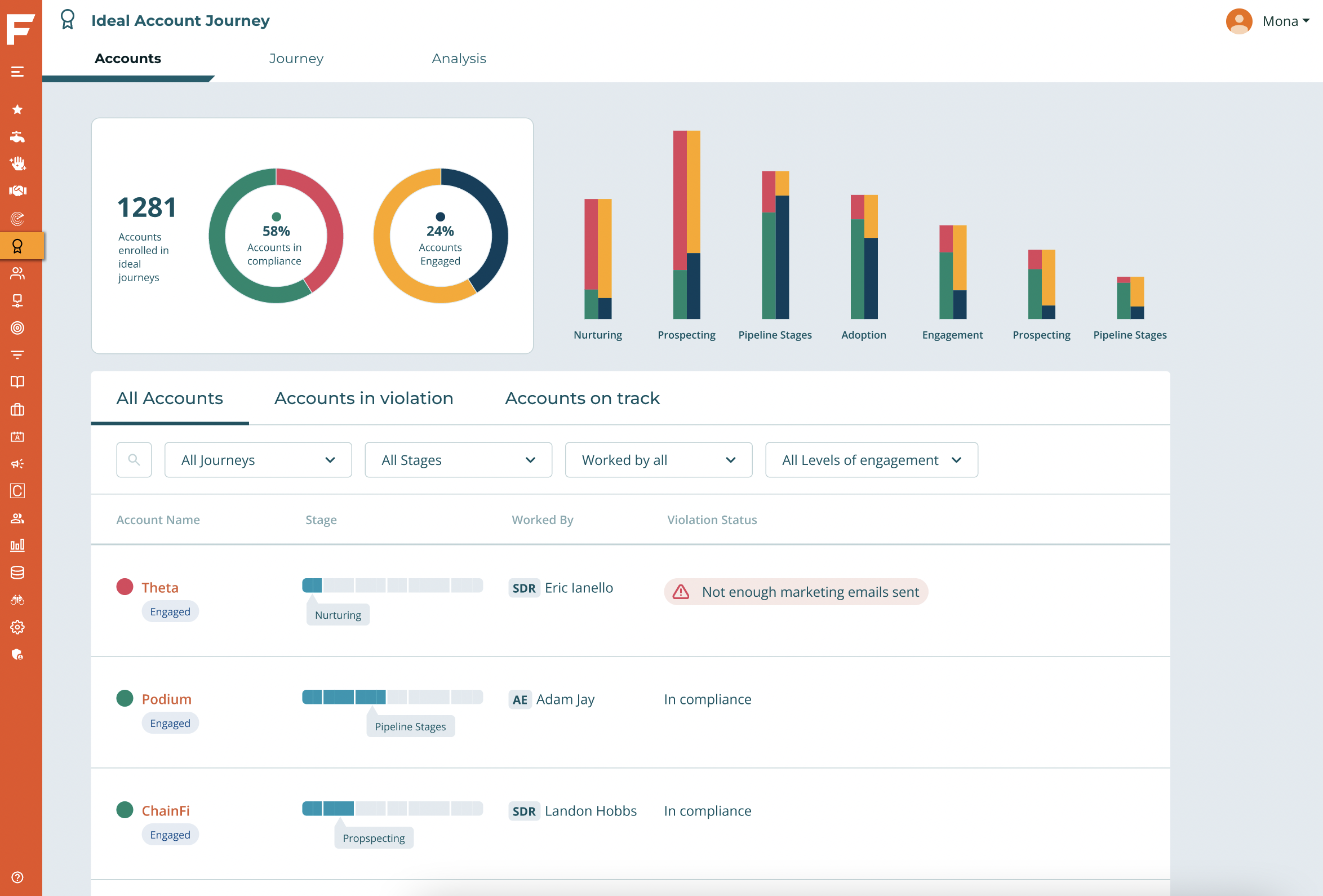1323x896 pixels.
Task: Expand Worked by all filter
Action: [659, 460]
